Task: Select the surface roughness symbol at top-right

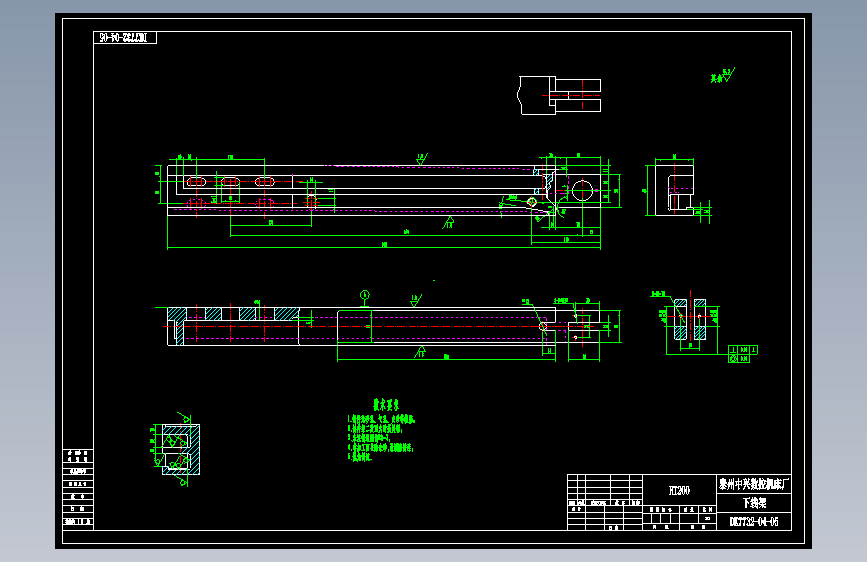Action: point(723,76)
